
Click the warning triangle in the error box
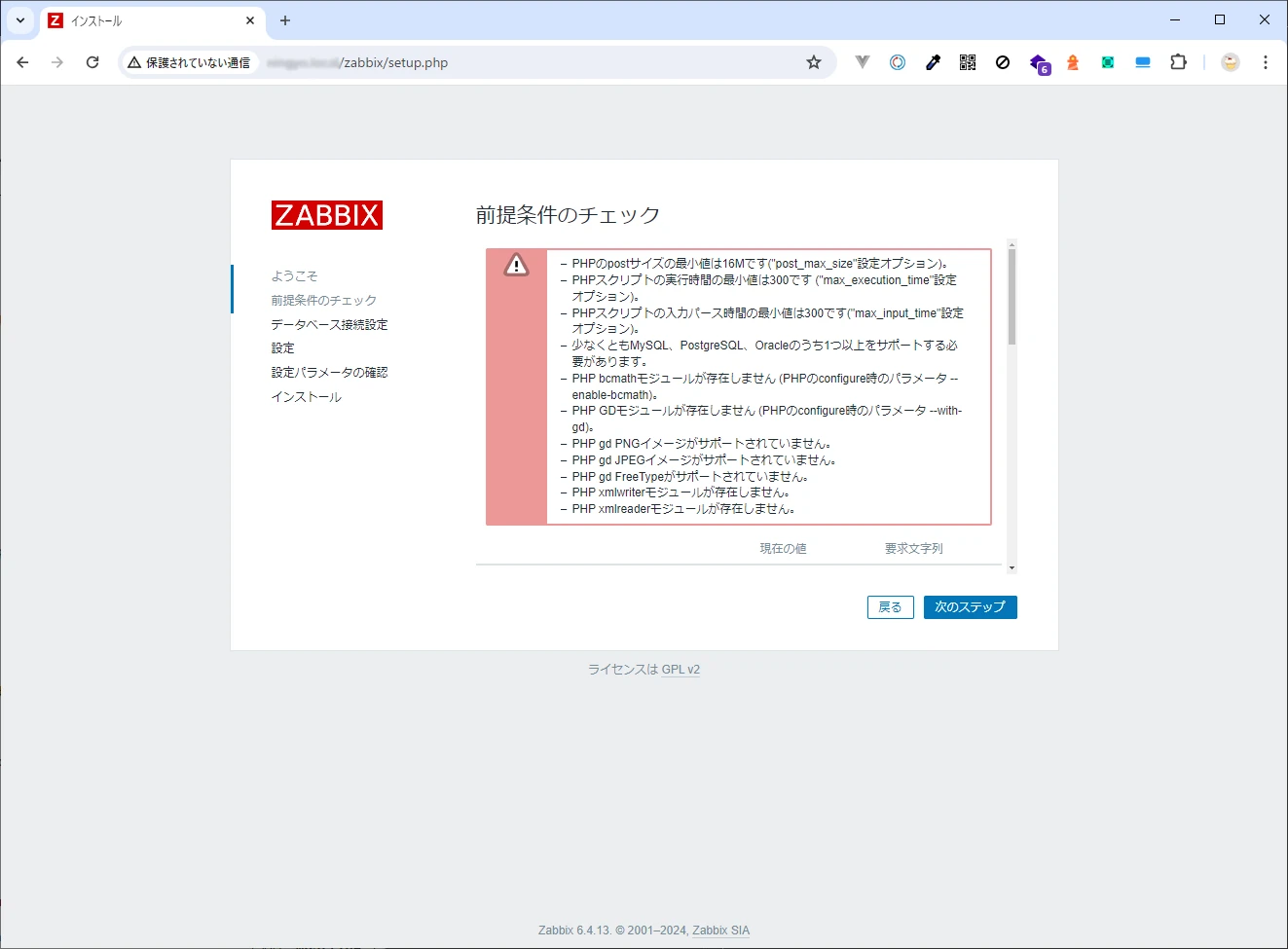[516, 265]
